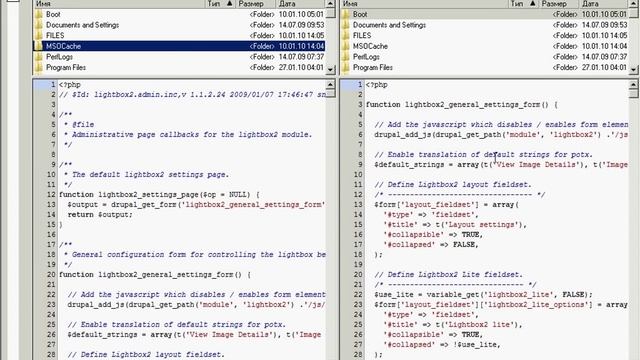Click '* The default lightbox2 settings page.' comment
The image size is (640, 360).
(x=146, y=175)
